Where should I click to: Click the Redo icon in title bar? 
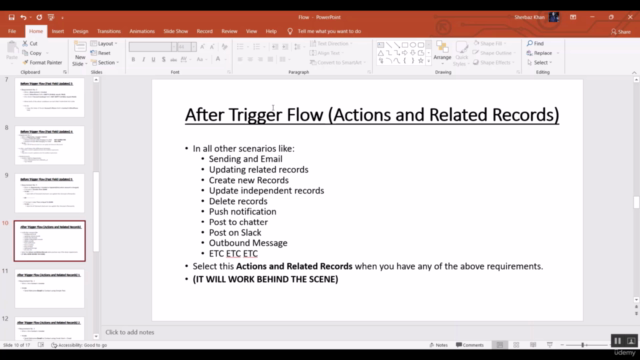pyautogui.click(x=39, y=17)
